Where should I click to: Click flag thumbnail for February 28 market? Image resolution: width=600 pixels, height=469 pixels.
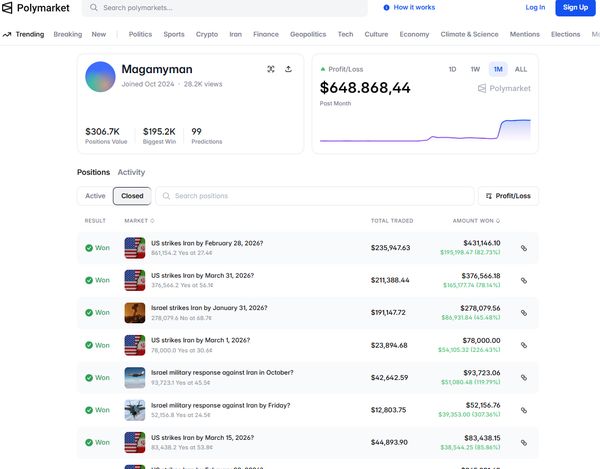point(135,248)
